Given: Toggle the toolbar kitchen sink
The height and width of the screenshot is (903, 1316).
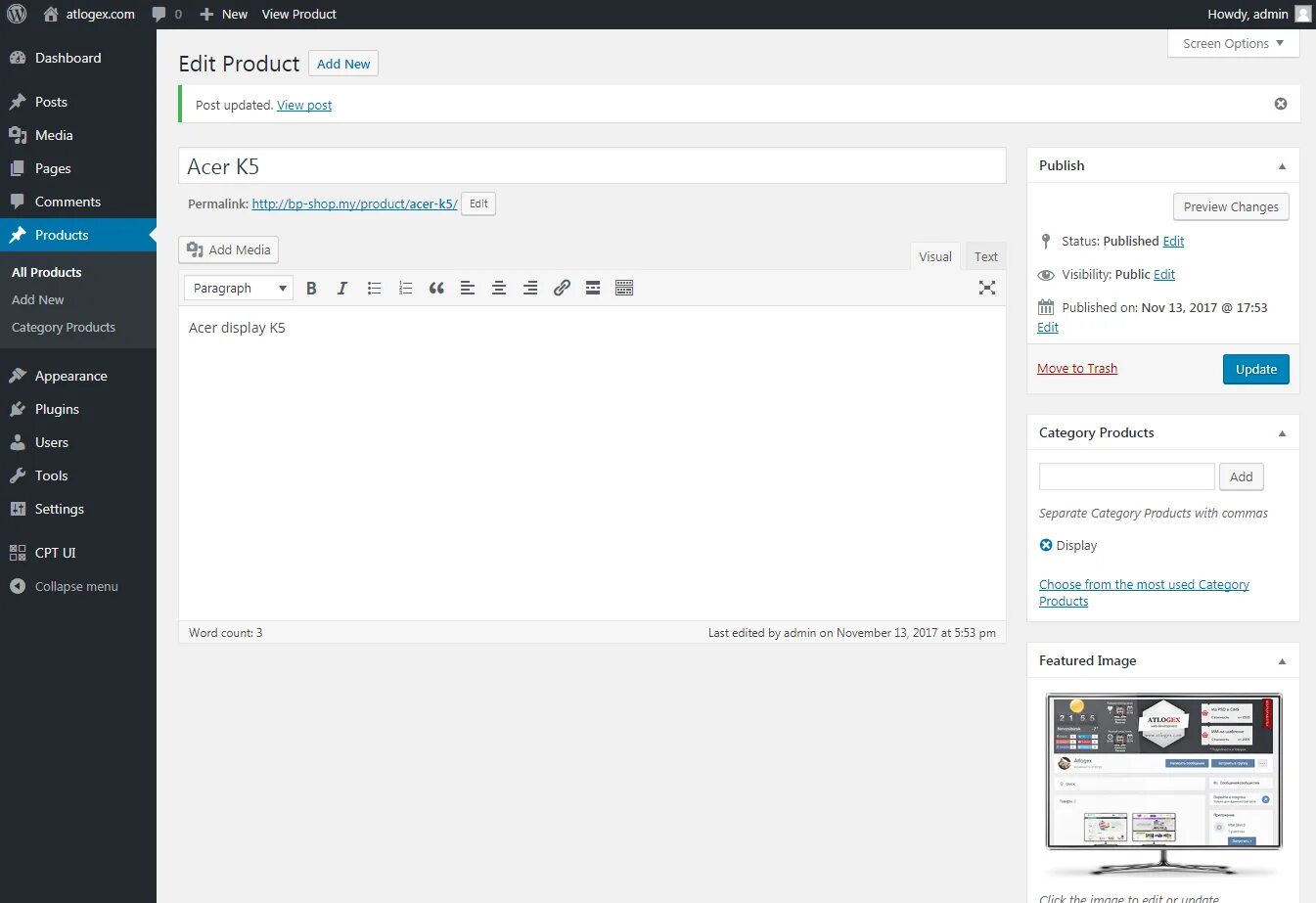Looking at the screenshot, I should click(x=624, y=288).
